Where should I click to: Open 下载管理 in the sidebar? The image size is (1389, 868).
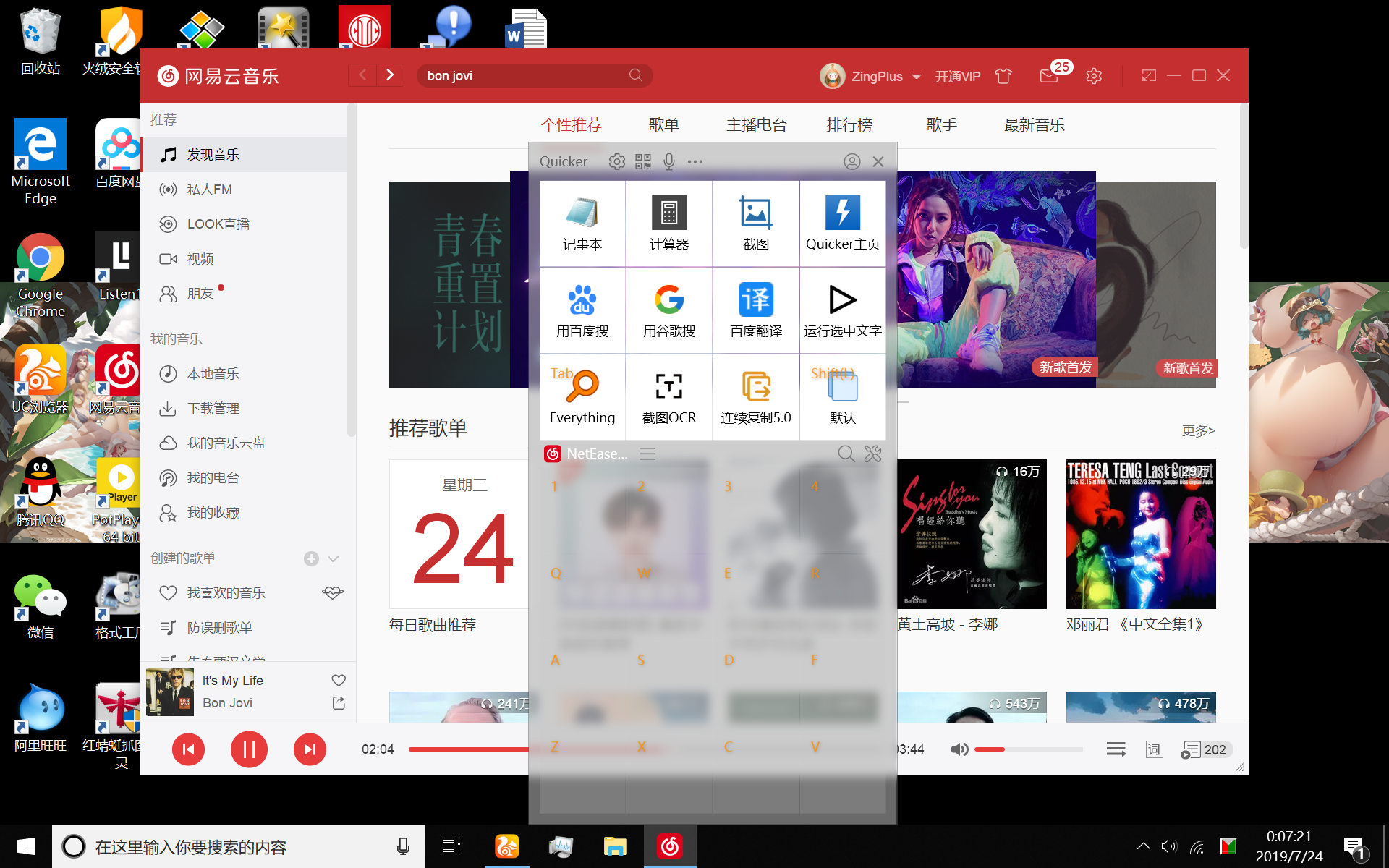213,408
